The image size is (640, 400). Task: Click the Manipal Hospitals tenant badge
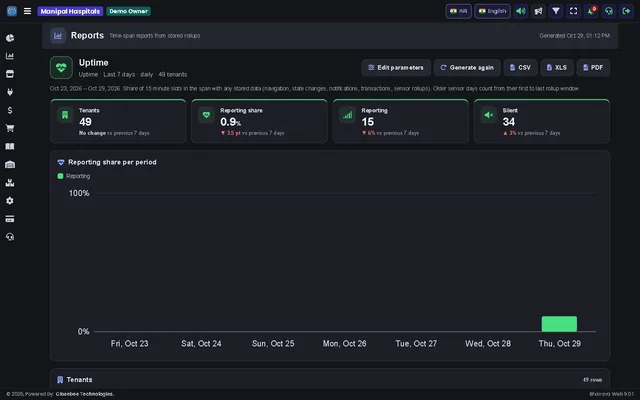[70, 11]
